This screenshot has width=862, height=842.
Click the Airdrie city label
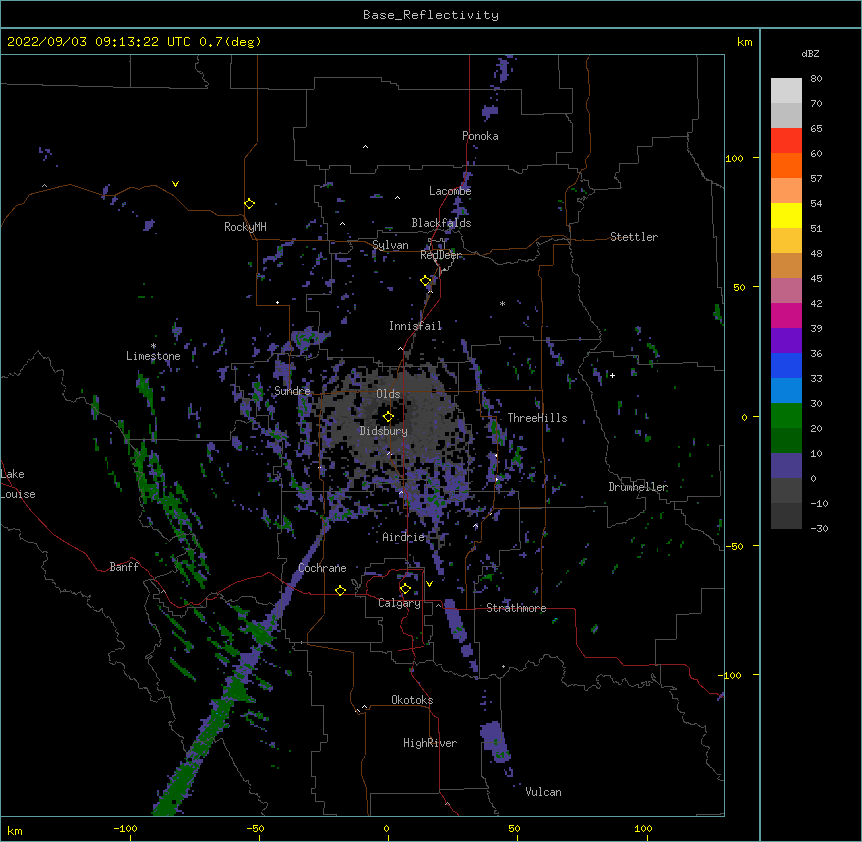(x=404, y=537)
